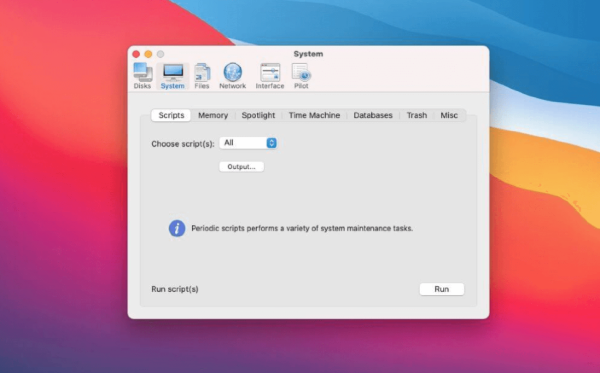Minimize the window with yellow button

148,54
